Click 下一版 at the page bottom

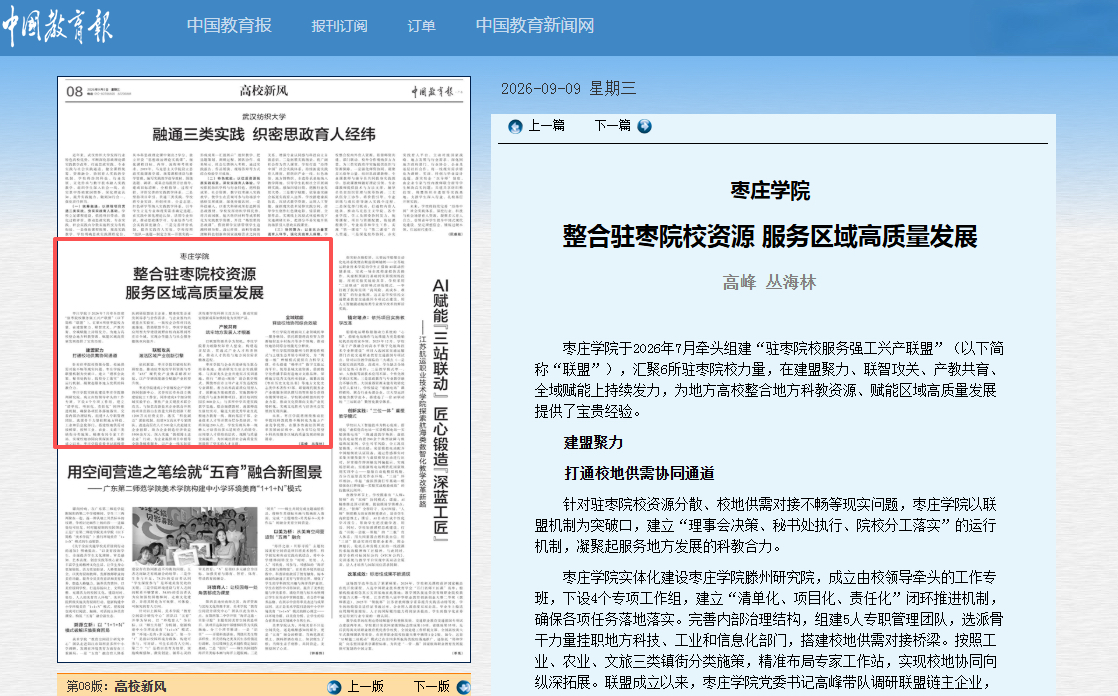[431, 686]
